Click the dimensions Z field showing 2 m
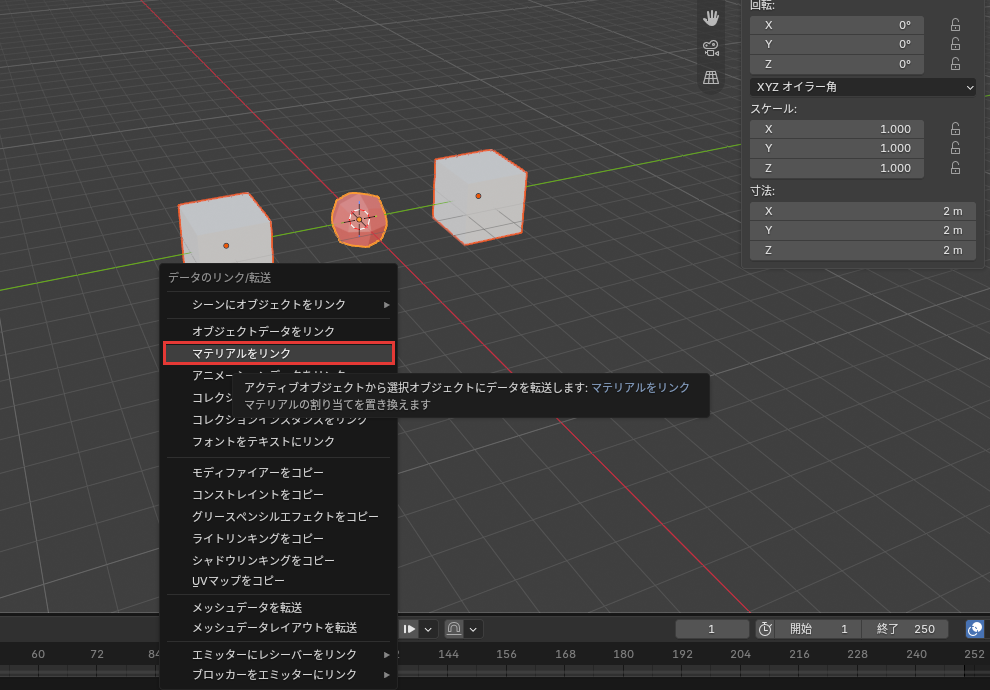 pos(863,251)
